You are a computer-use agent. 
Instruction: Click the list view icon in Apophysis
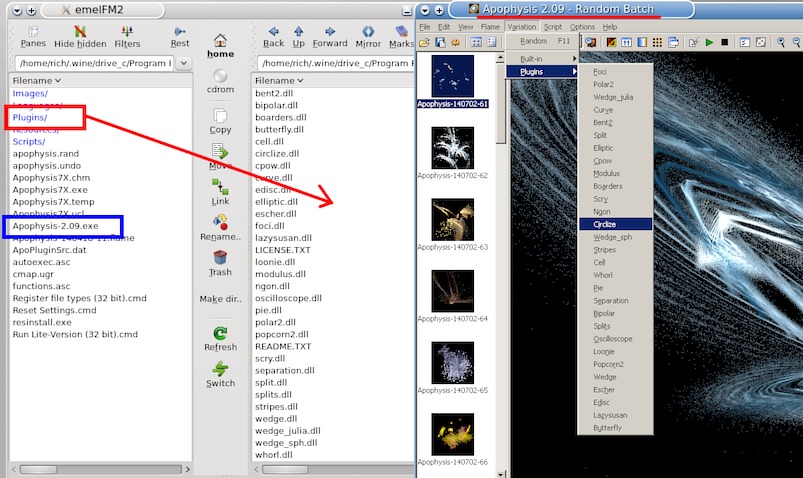[492, 43]
